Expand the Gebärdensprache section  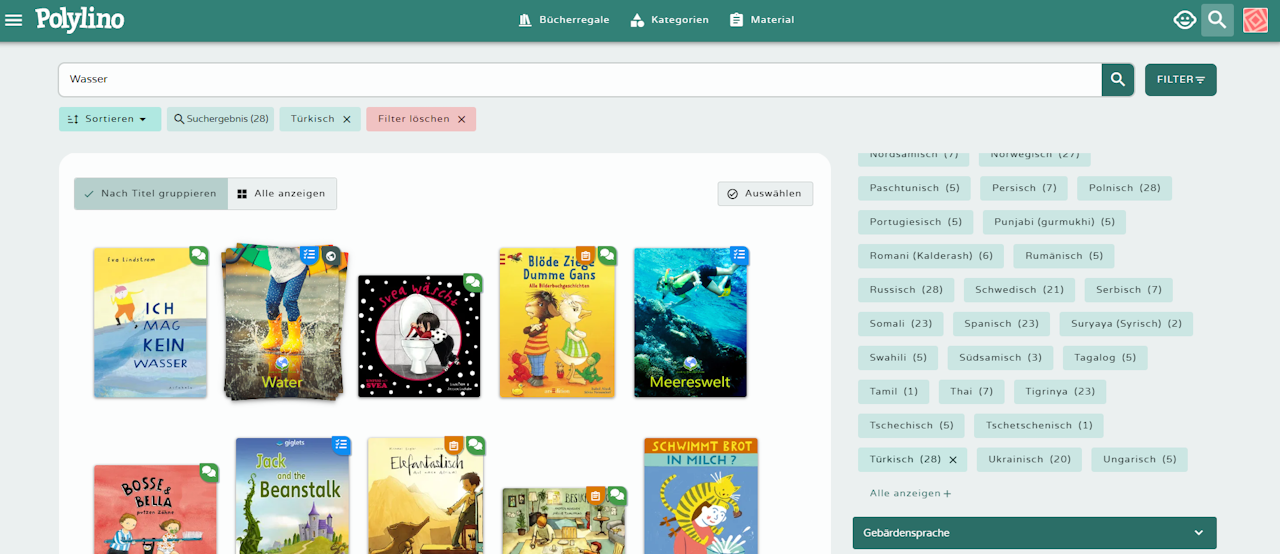tap(1034, 533)
